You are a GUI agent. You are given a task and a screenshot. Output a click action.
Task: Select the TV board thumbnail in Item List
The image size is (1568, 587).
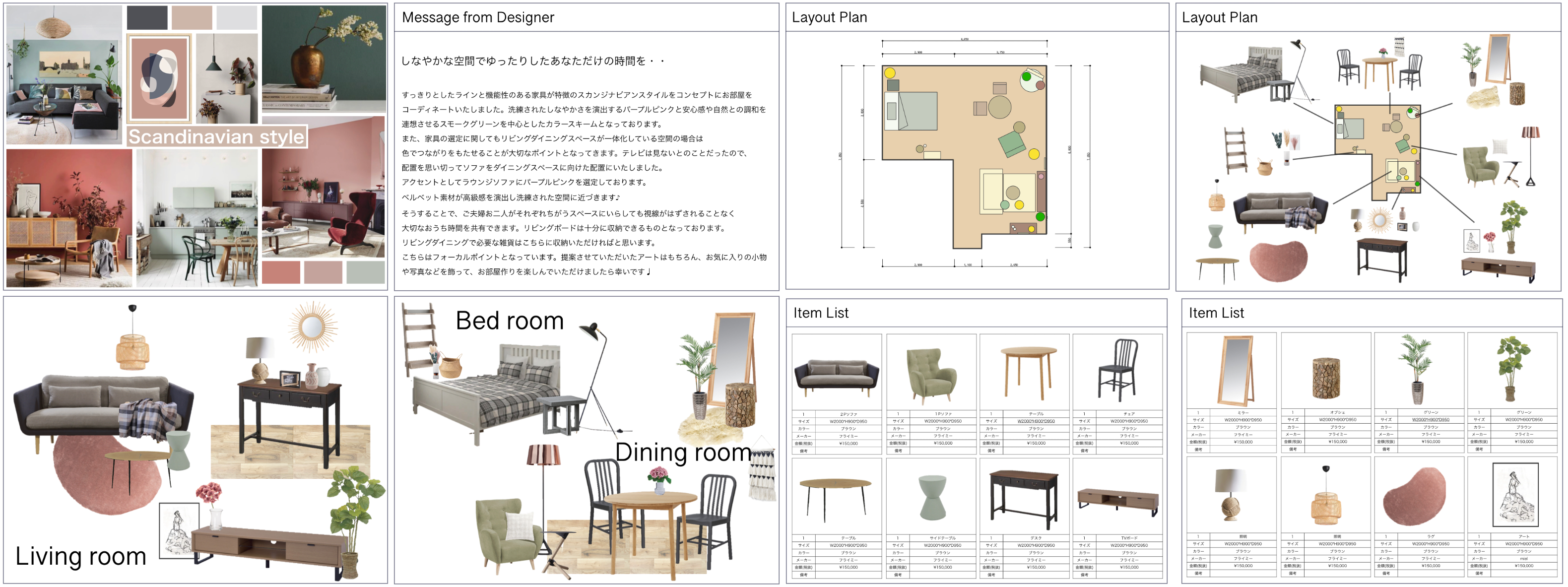click(1118, 501)
